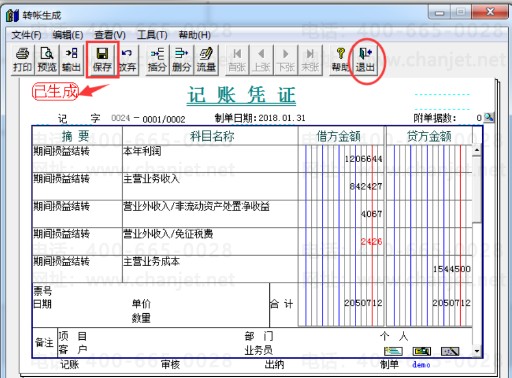This screenshot has height=378, width=512.
Task: Select the 主营业务成本 subject cell
Action: [x=210, y=269]
